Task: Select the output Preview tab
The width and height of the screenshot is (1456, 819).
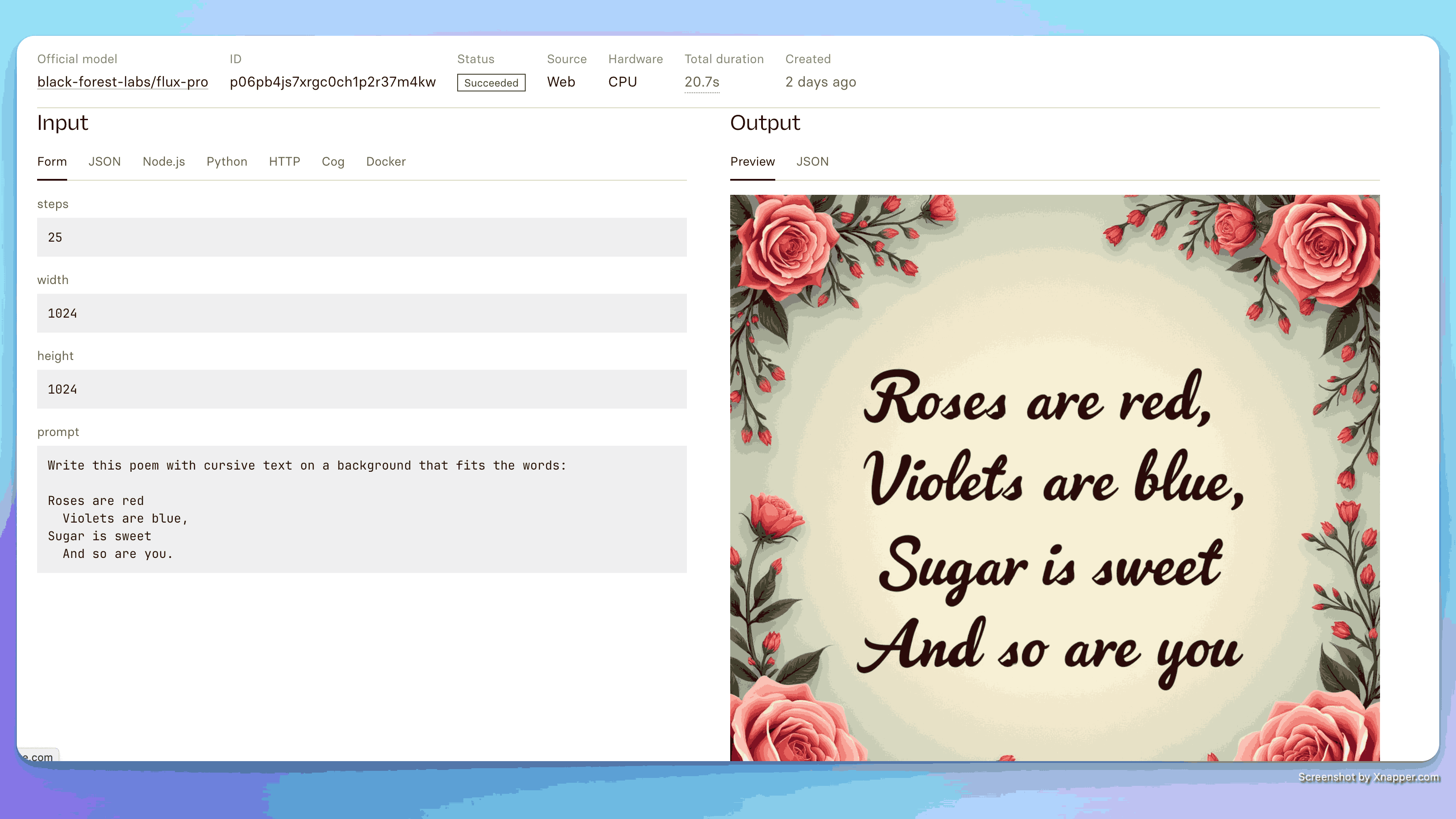Action: pyautogui.click(x=752, y=162)
